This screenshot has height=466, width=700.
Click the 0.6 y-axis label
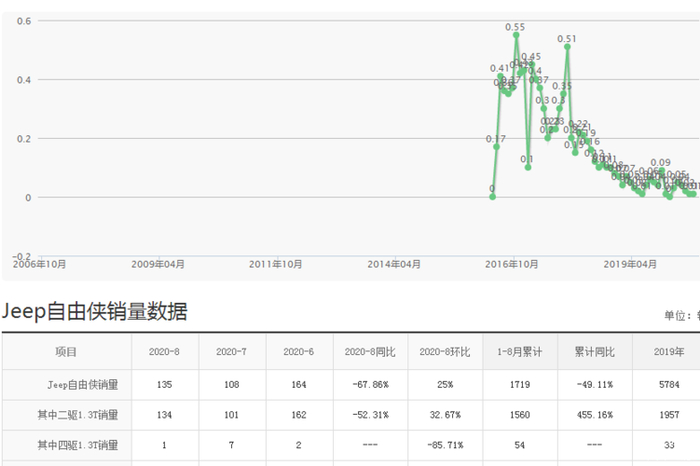coord(24,21)
